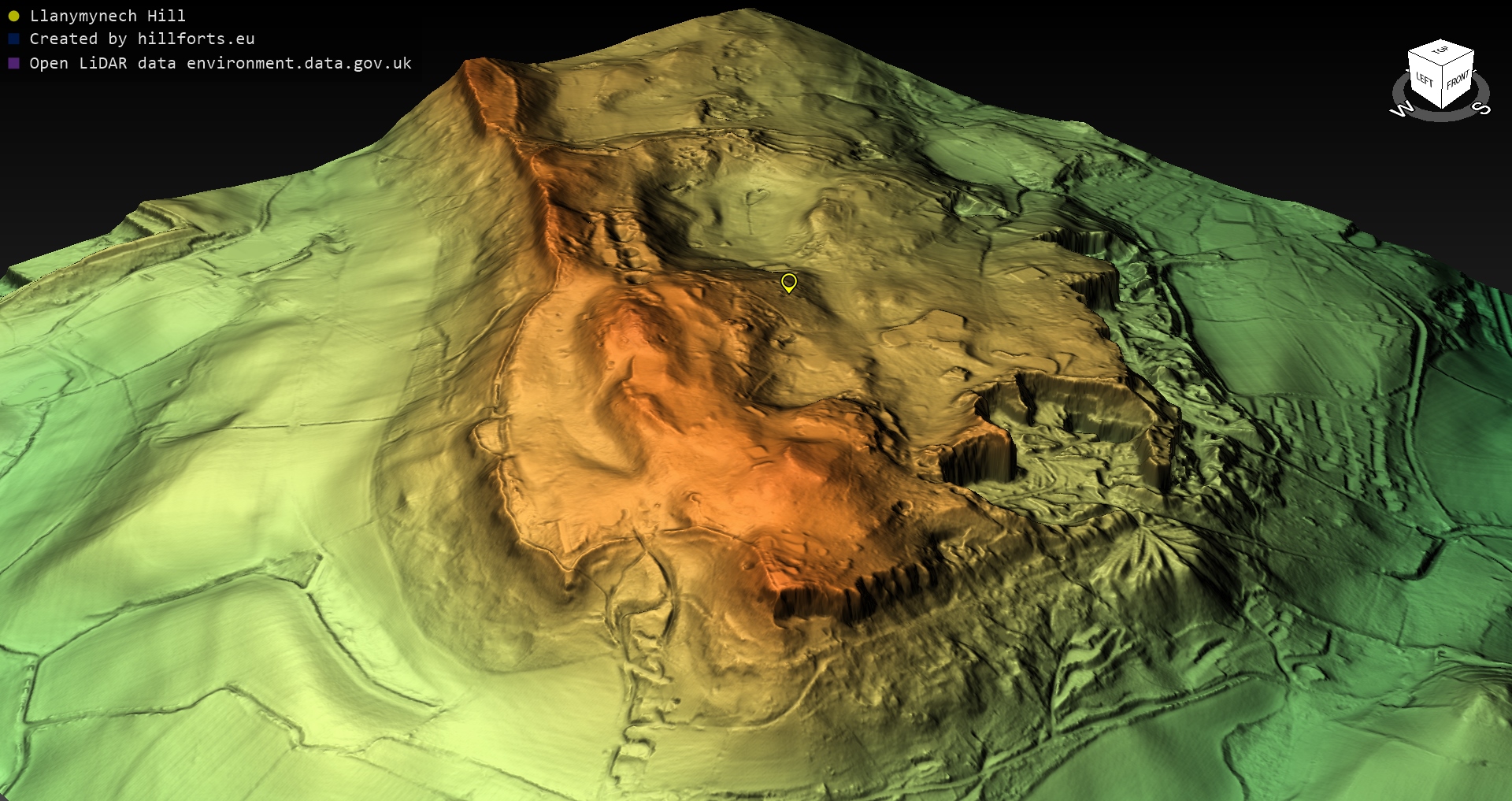Select the LEFT face of the navigation cube

click(1424, 80)
